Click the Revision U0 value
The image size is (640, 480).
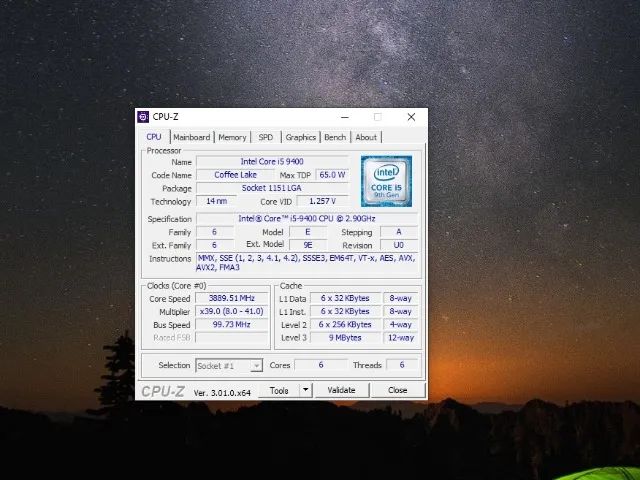399,245
